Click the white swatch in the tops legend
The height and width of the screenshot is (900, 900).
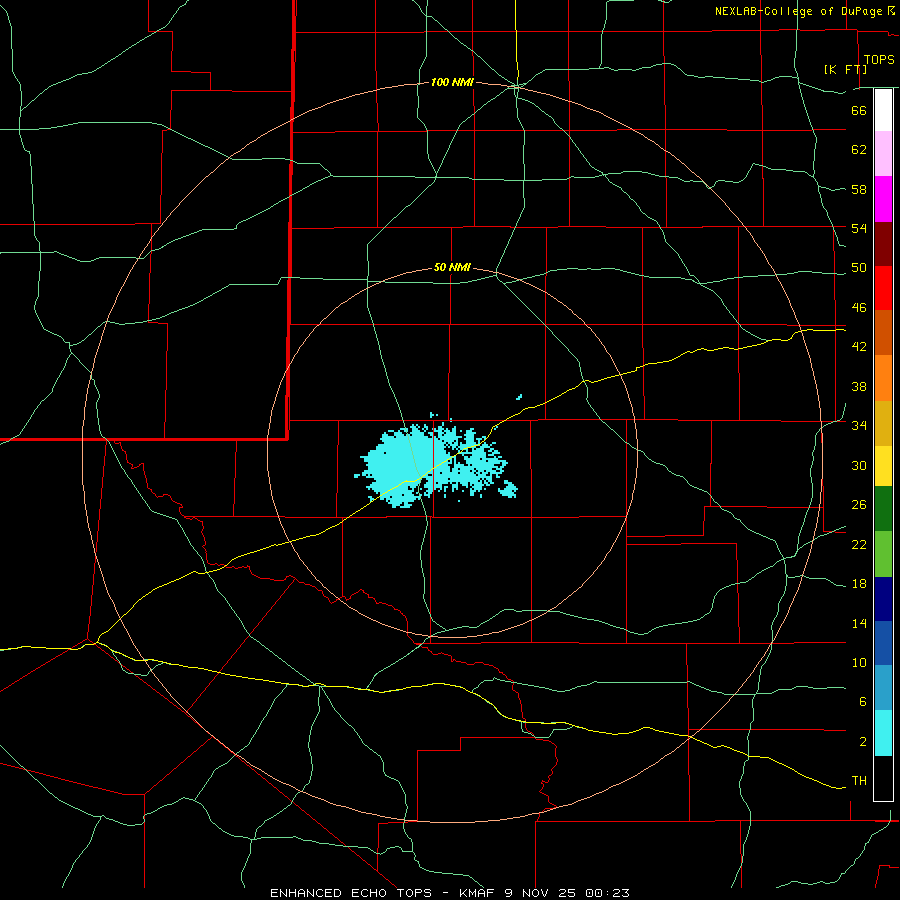point(883,110)
